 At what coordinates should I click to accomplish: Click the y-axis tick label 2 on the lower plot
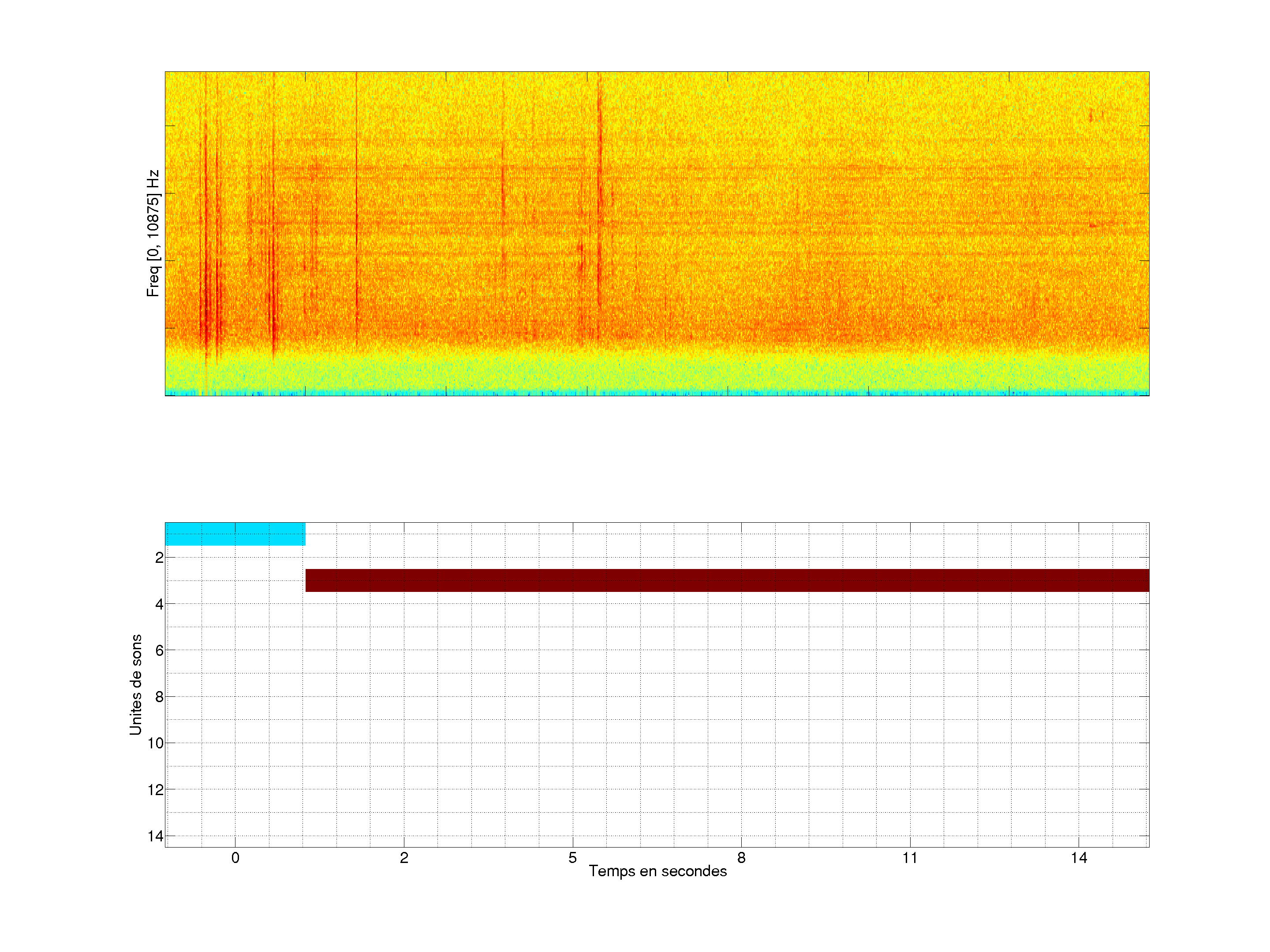[159, 558]
